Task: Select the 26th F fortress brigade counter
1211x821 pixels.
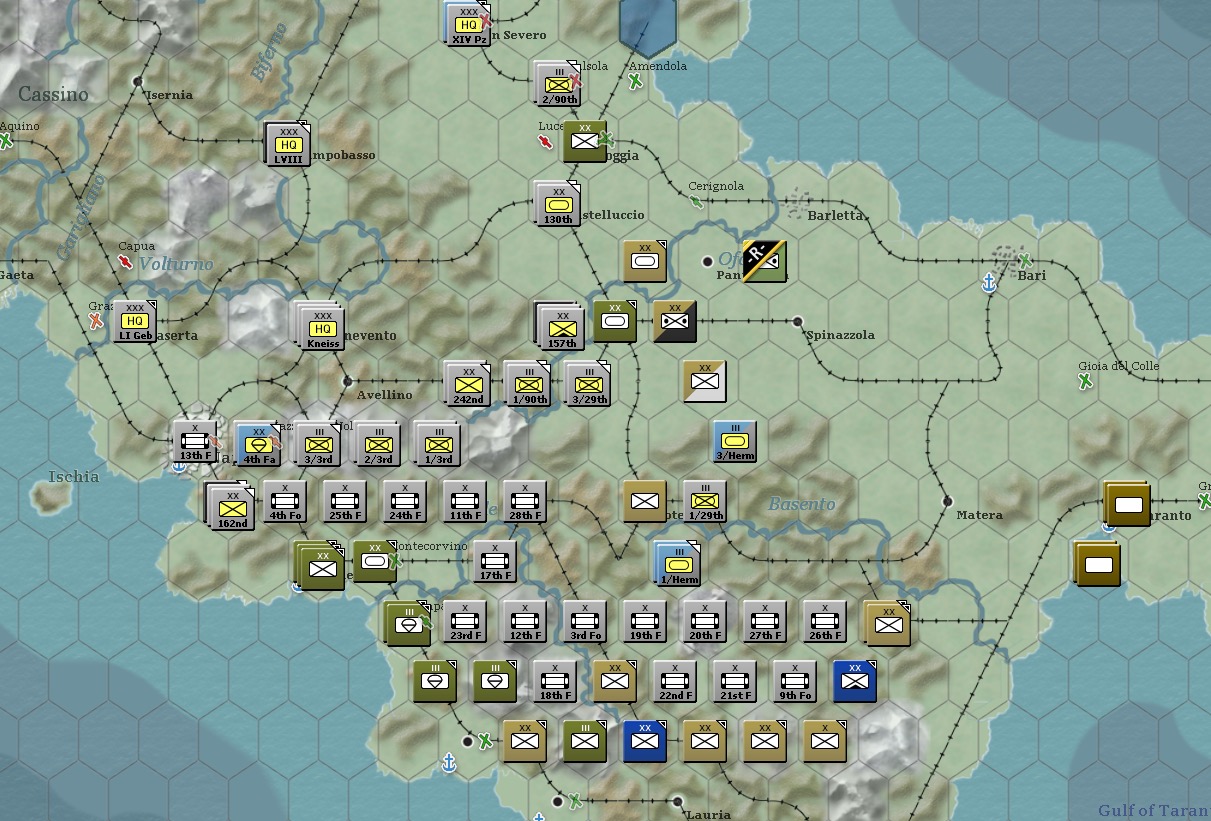Action: (826, 622)
